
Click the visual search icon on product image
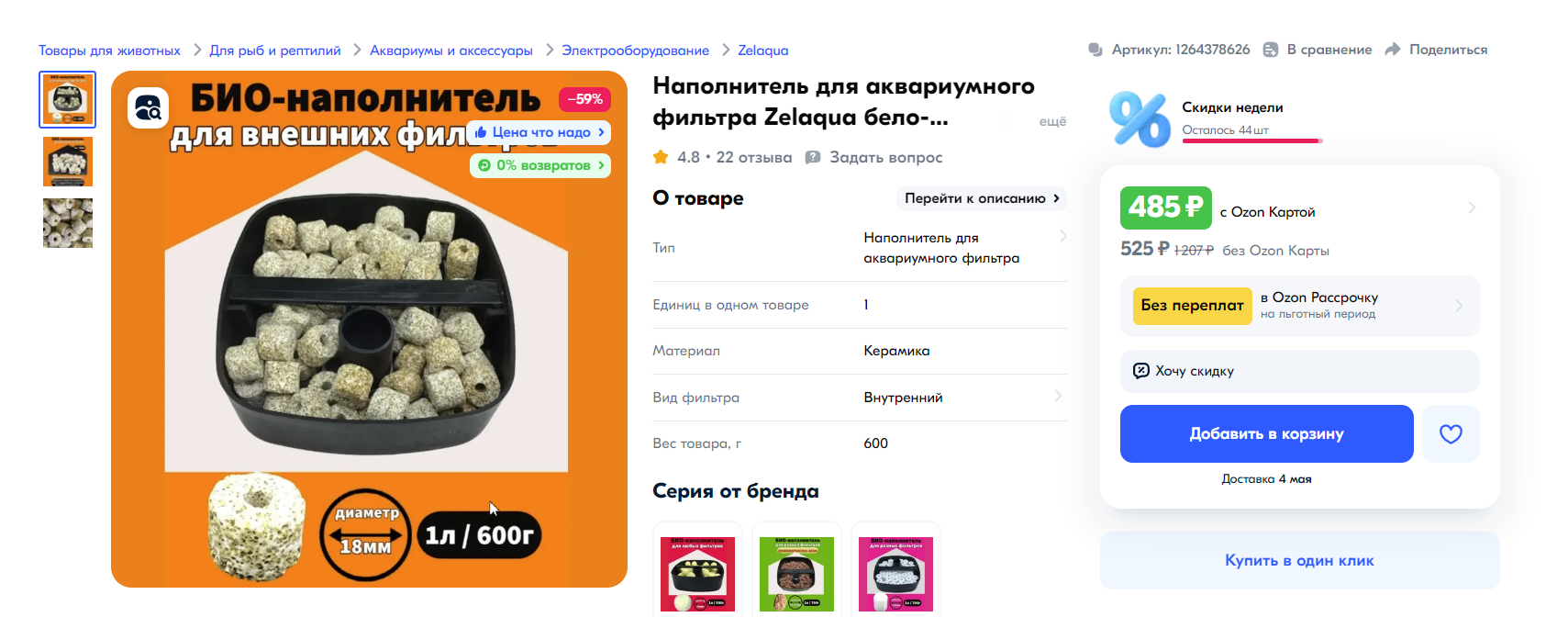coord(148,108)
